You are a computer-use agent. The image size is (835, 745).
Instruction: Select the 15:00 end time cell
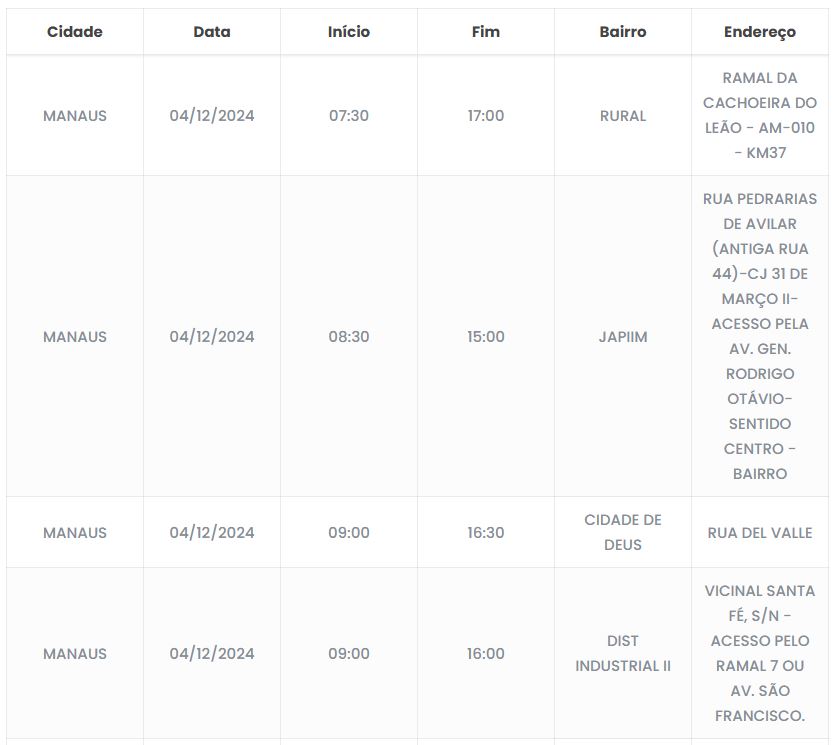coord(486,337)
